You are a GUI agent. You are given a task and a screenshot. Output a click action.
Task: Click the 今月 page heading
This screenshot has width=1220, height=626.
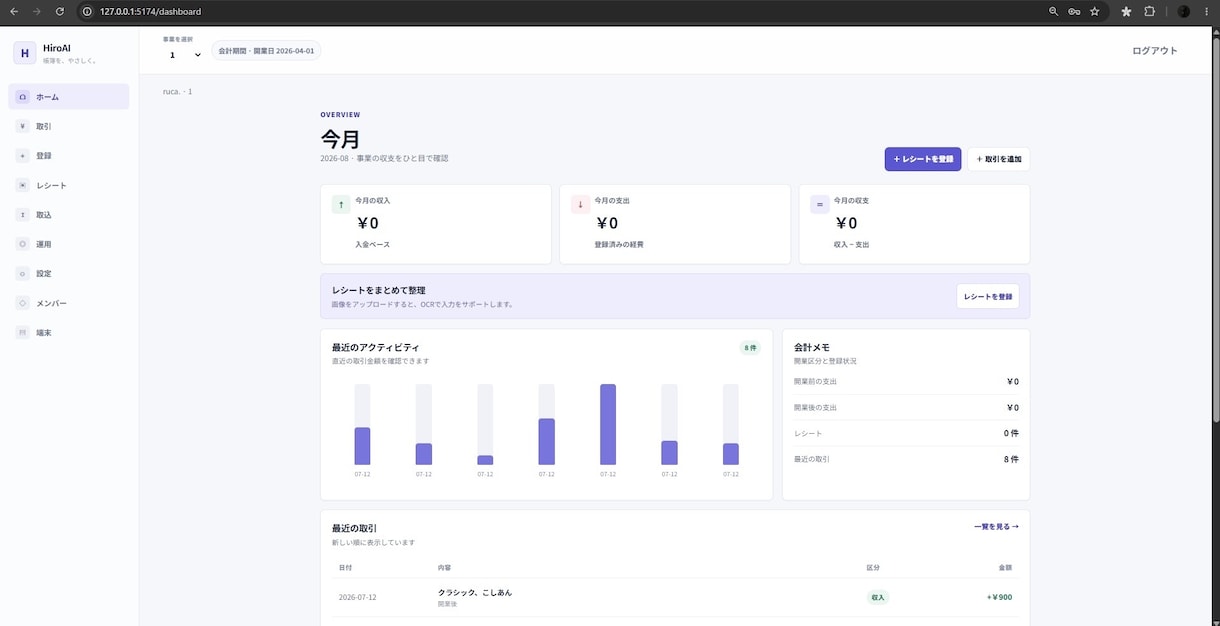(340, 139)
